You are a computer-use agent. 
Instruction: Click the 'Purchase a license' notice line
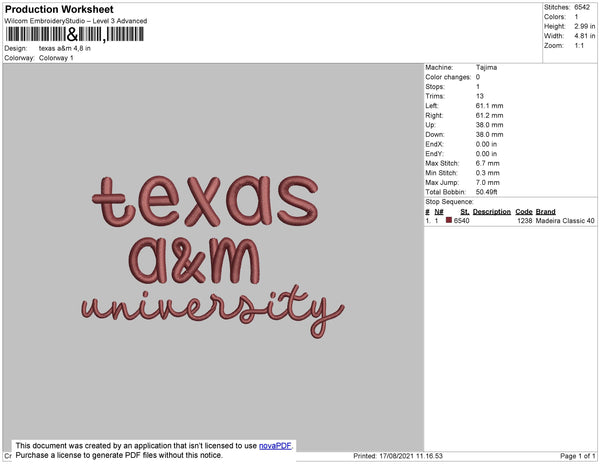pyautogui.click(x=119, y=455)
